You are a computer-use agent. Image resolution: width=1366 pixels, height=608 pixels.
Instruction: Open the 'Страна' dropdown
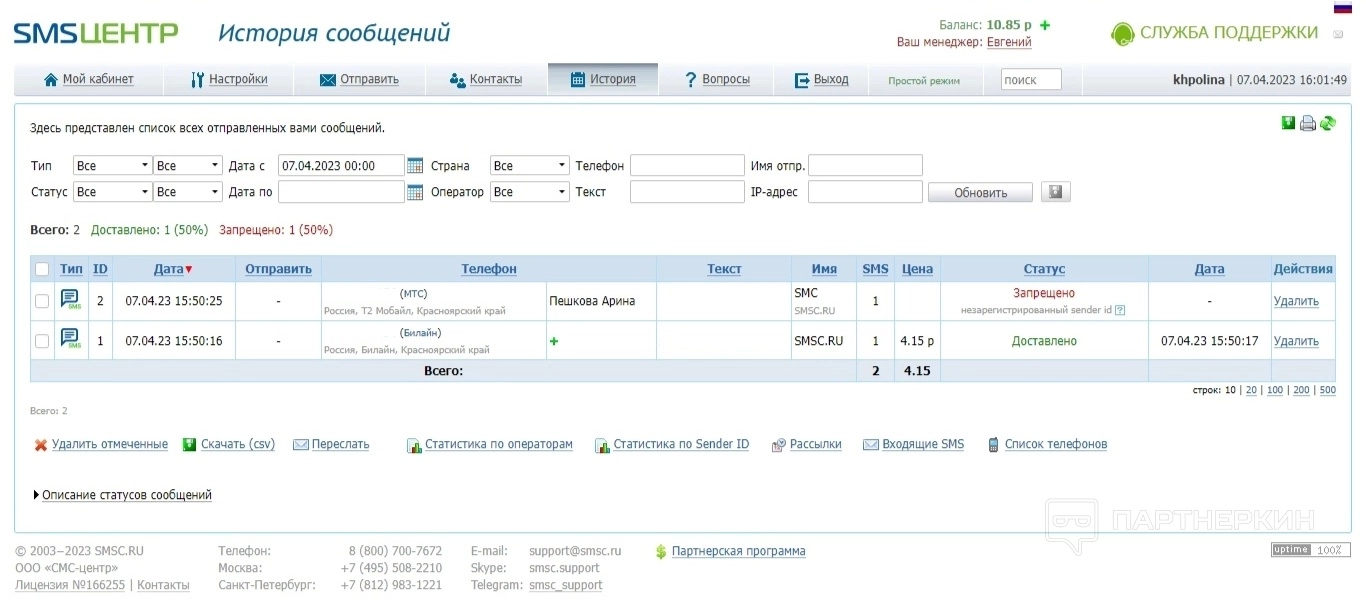point(529,166)
